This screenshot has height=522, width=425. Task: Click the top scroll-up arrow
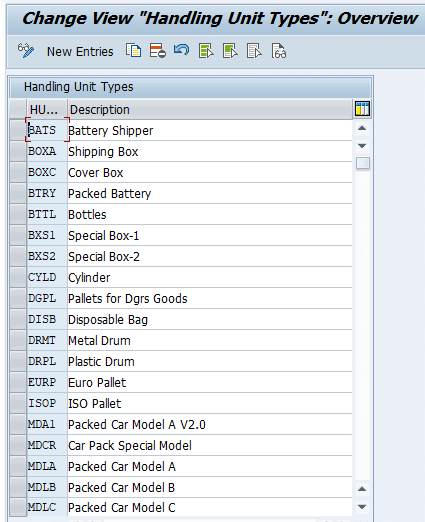(x=362, y=128)
